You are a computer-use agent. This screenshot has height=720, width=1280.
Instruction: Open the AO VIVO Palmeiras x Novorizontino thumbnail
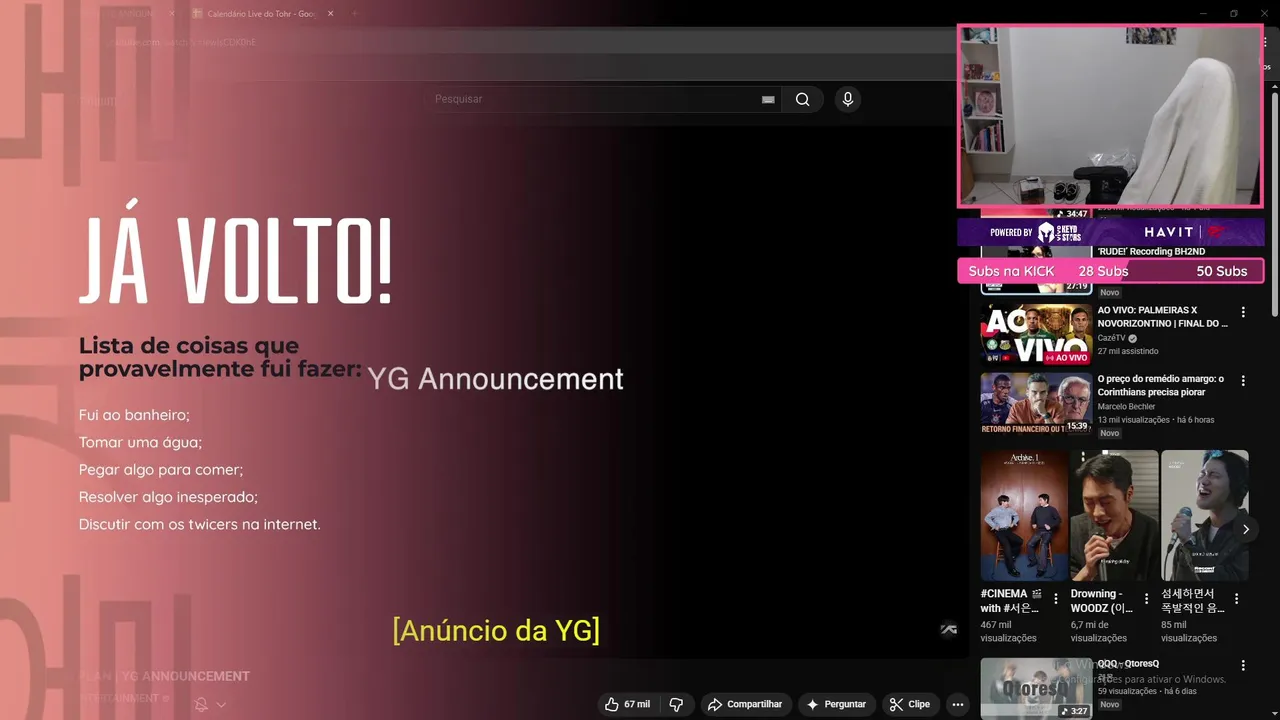[1036, 335]
